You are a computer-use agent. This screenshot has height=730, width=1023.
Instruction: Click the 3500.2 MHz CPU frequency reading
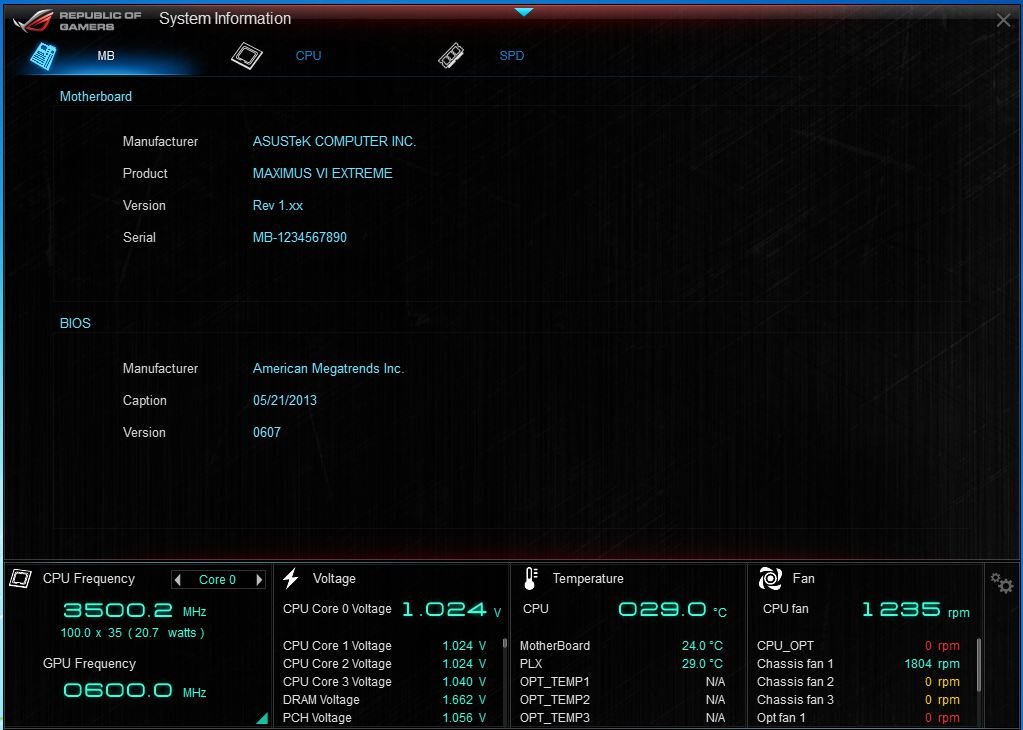coord(134,611)
